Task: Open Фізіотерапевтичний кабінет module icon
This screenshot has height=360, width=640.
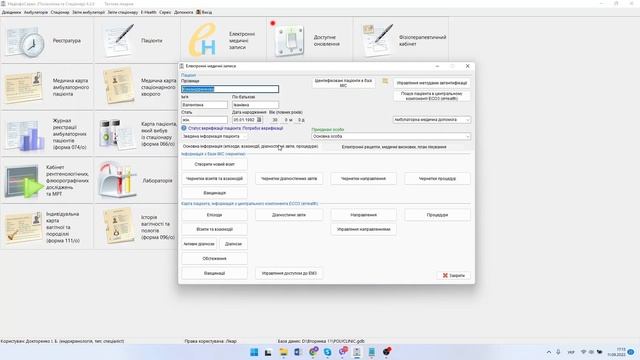Action: click(x=378, y=40)
